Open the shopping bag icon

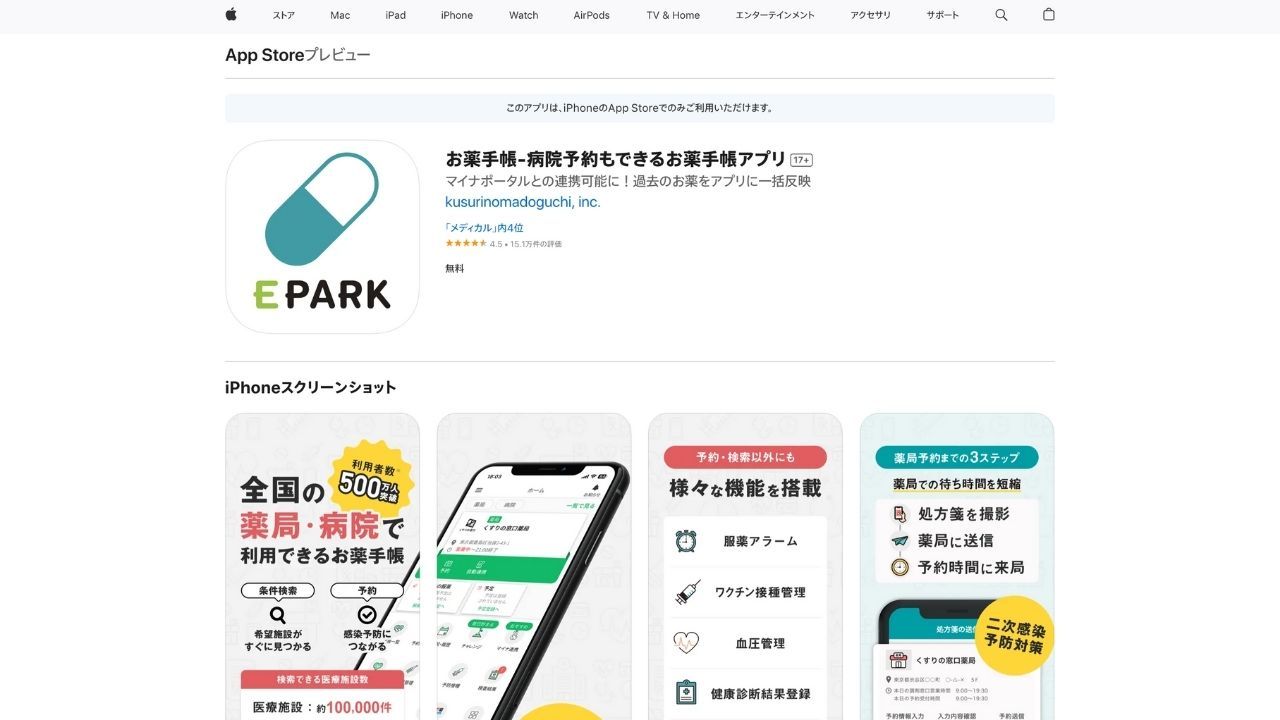[x=1048, y=15]
